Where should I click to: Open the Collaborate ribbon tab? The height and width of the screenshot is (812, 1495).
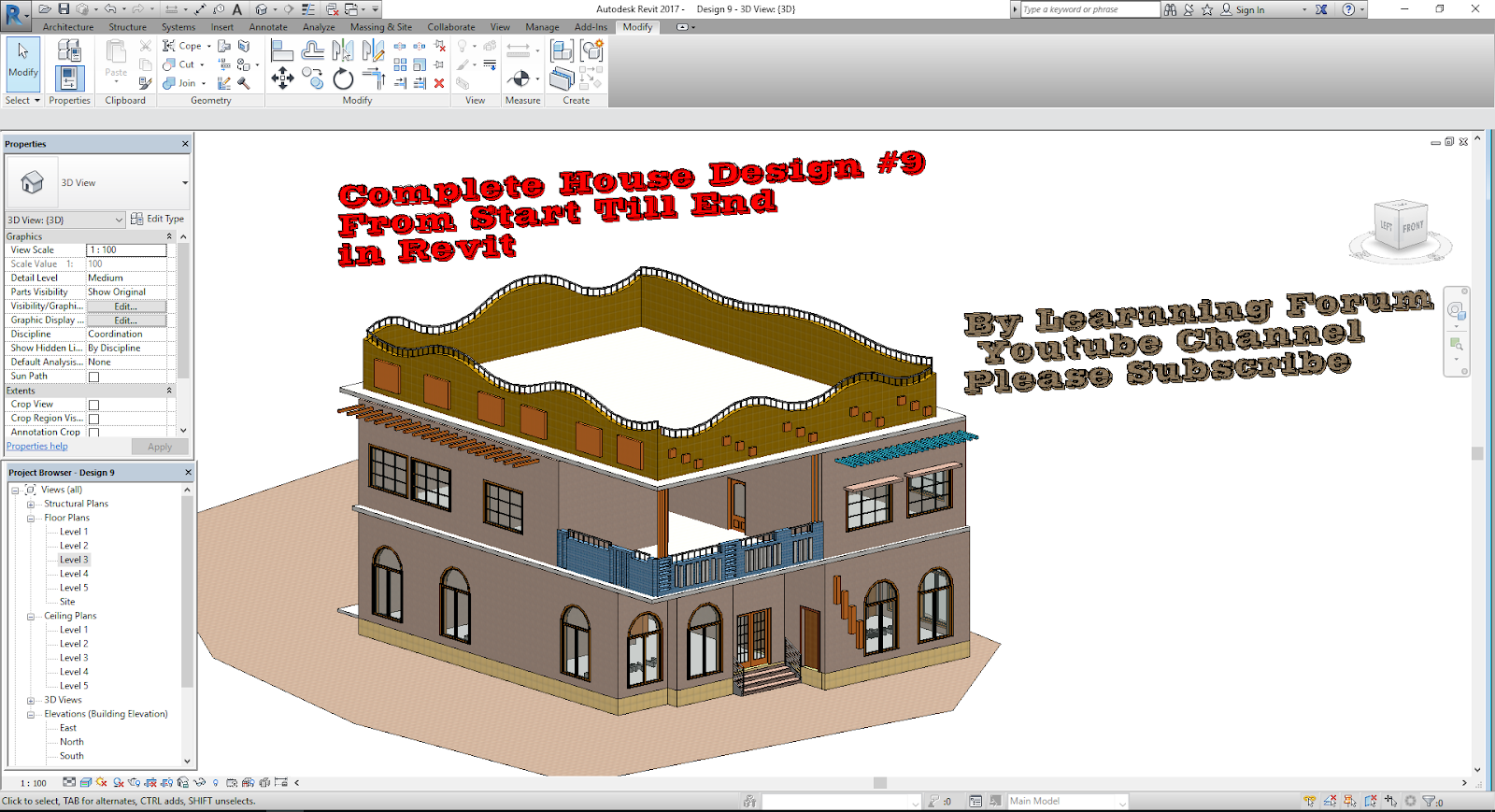(451, 27)
